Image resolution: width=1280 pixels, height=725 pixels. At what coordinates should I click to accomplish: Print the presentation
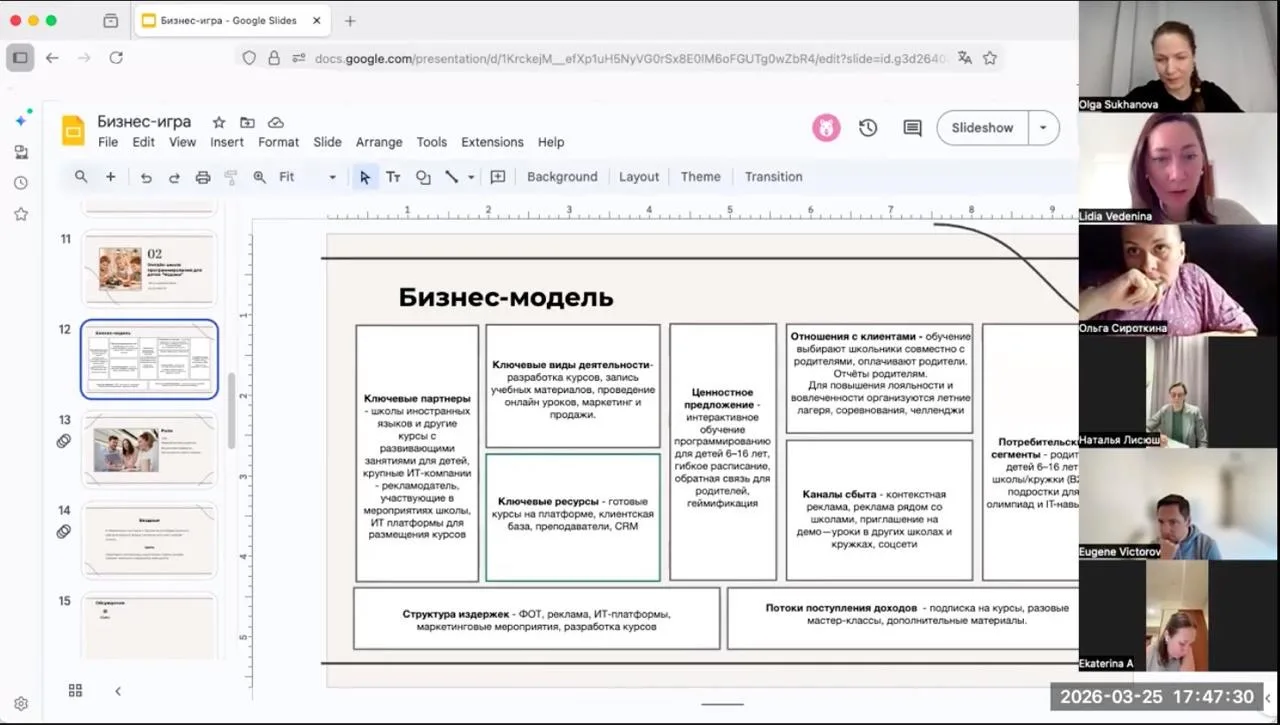(203, 177)
